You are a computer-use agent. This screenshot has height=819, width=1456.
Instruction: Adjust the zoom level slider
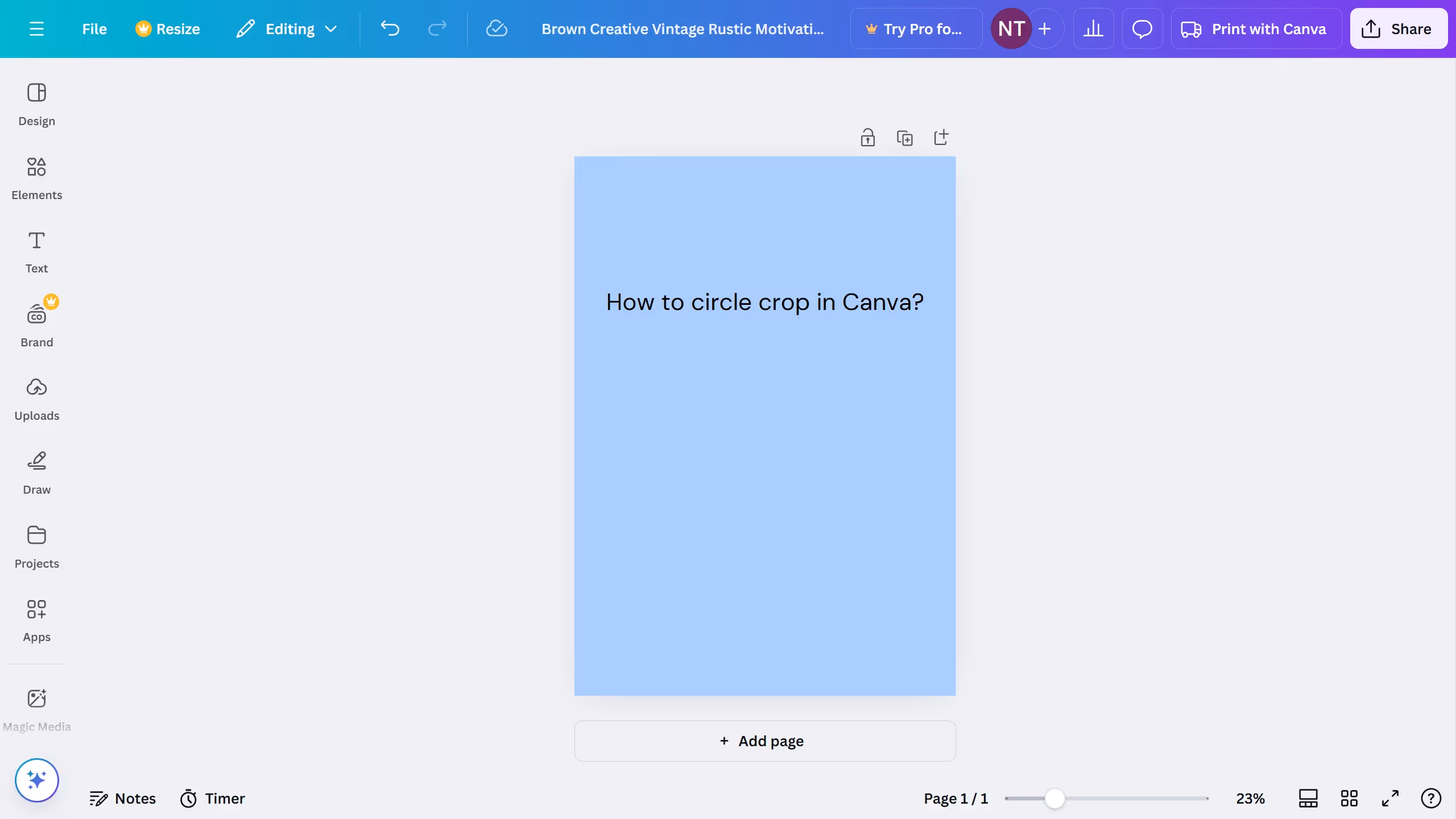point(1055,799)
